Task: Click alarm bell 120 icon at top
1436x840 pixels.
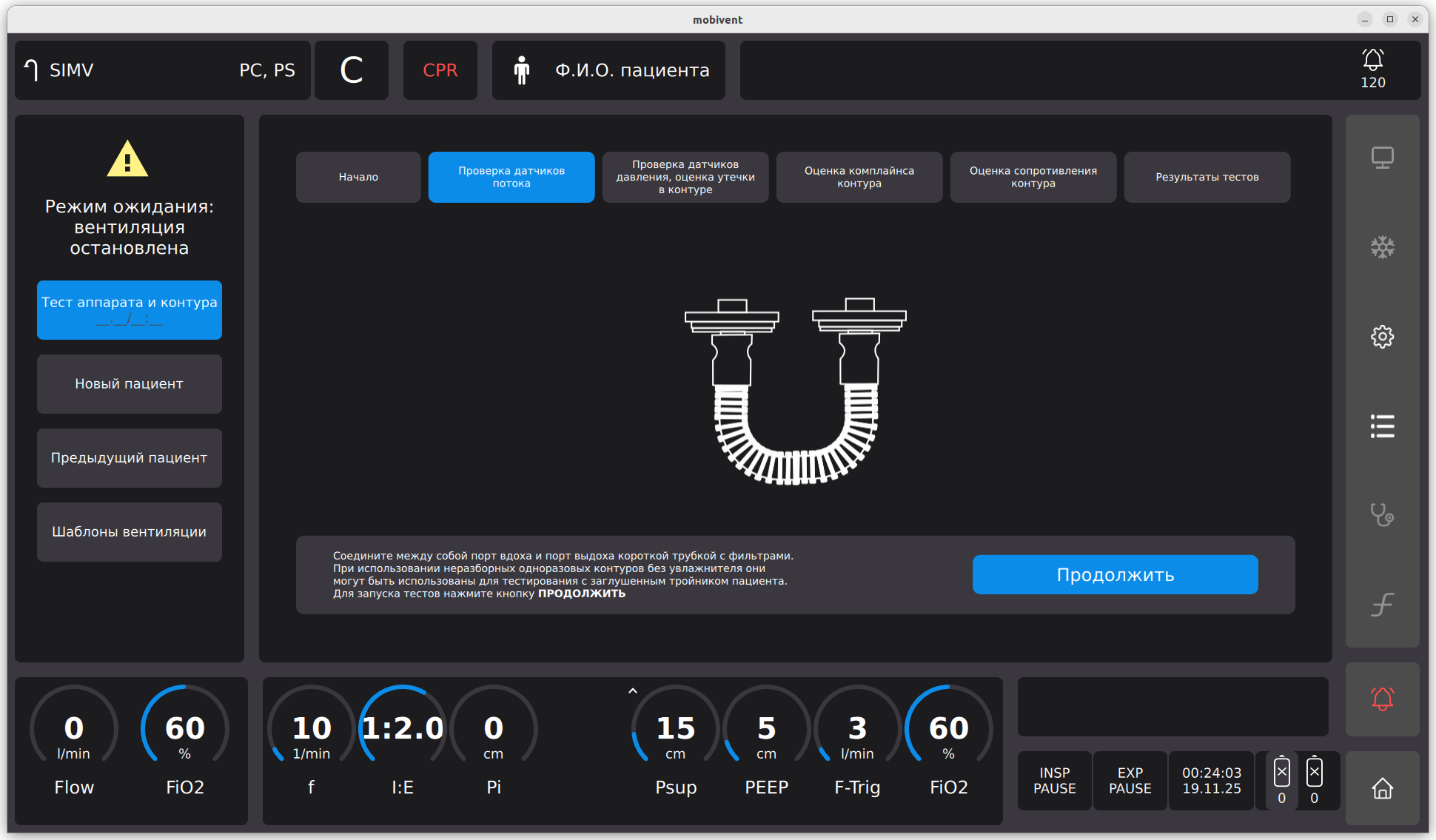Action: (x=1373, y=70)
